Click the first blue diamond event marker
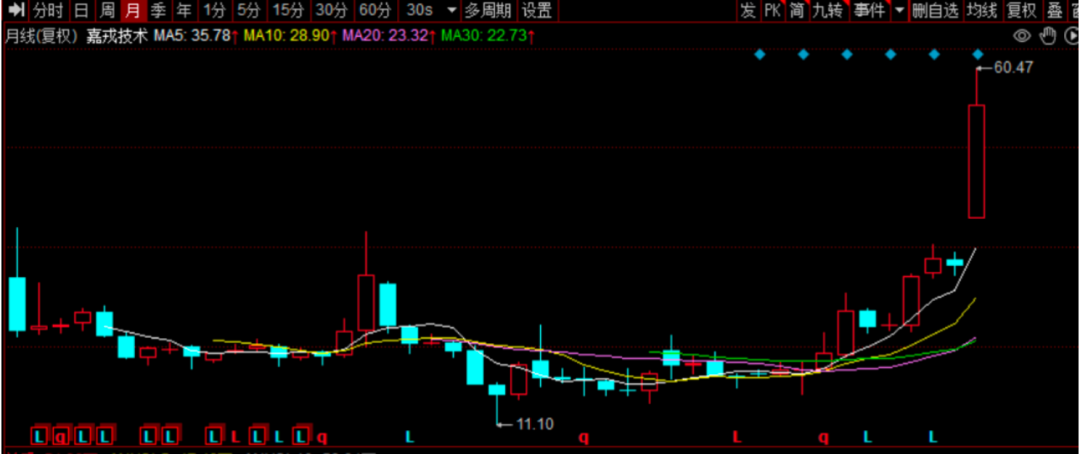 tap(759, 54)
